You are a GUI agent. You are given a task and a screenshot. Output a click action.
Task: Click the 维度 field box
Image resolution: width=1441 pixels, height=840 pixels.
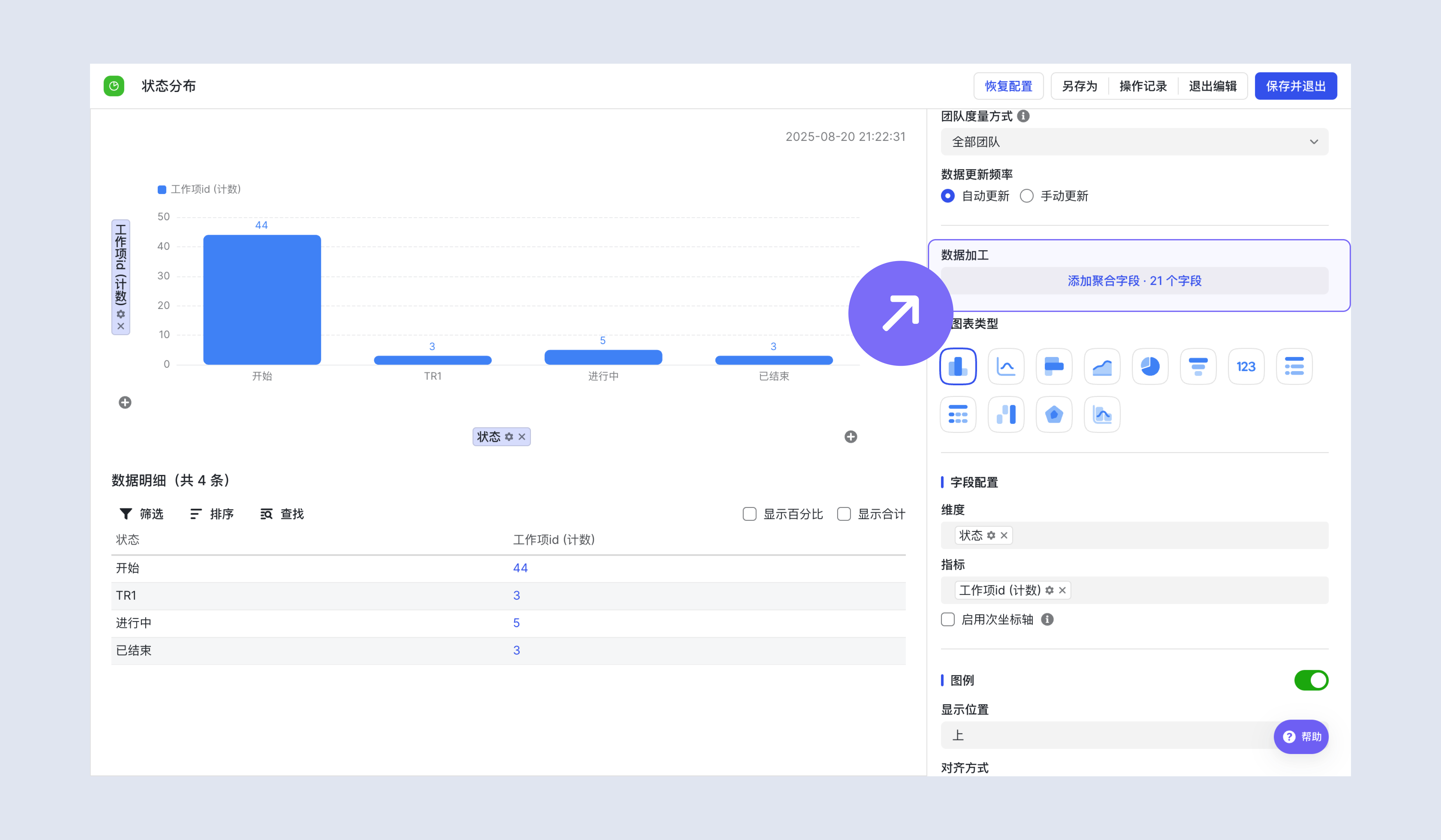1134,536
